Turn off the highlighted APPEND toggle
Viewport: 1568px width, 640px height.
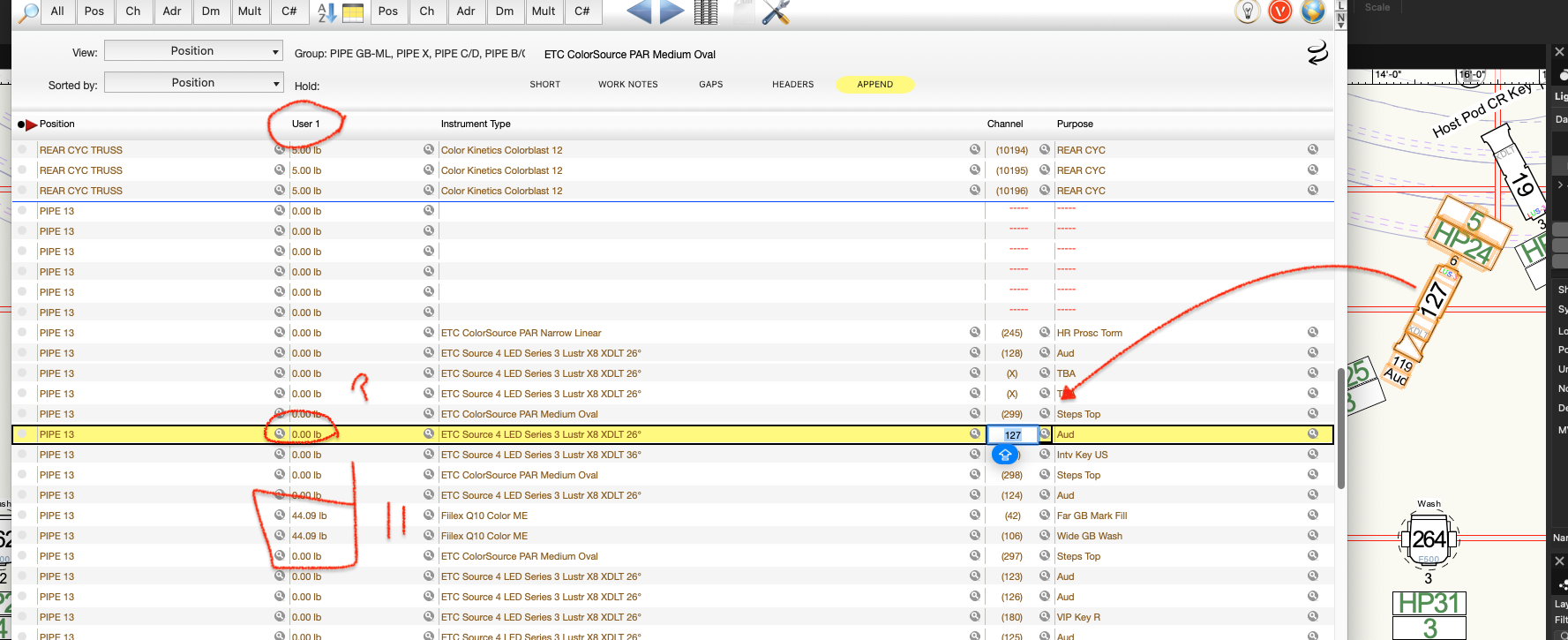click(874, 85)
